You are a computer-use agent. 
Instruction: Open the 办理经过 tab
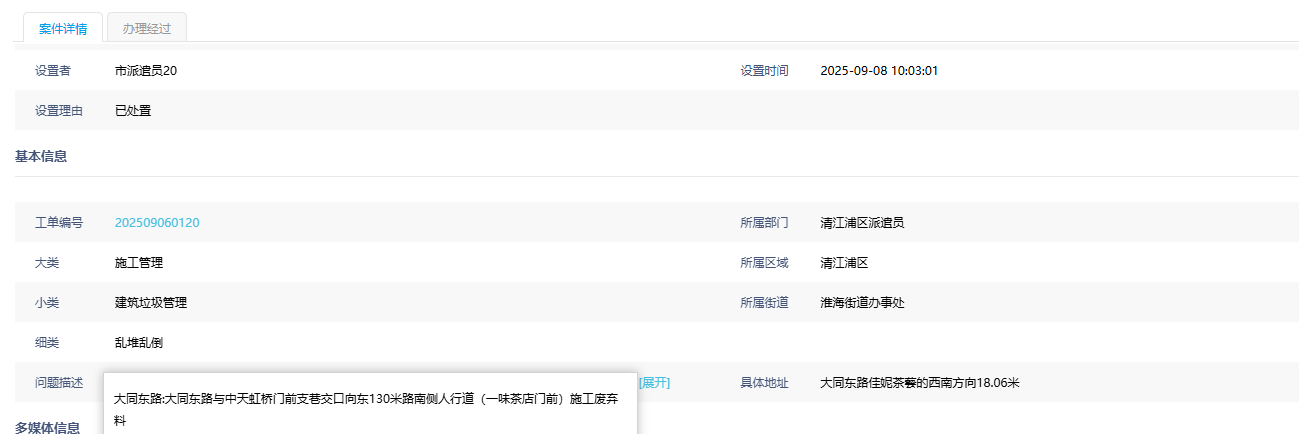[x=147, y=28]
